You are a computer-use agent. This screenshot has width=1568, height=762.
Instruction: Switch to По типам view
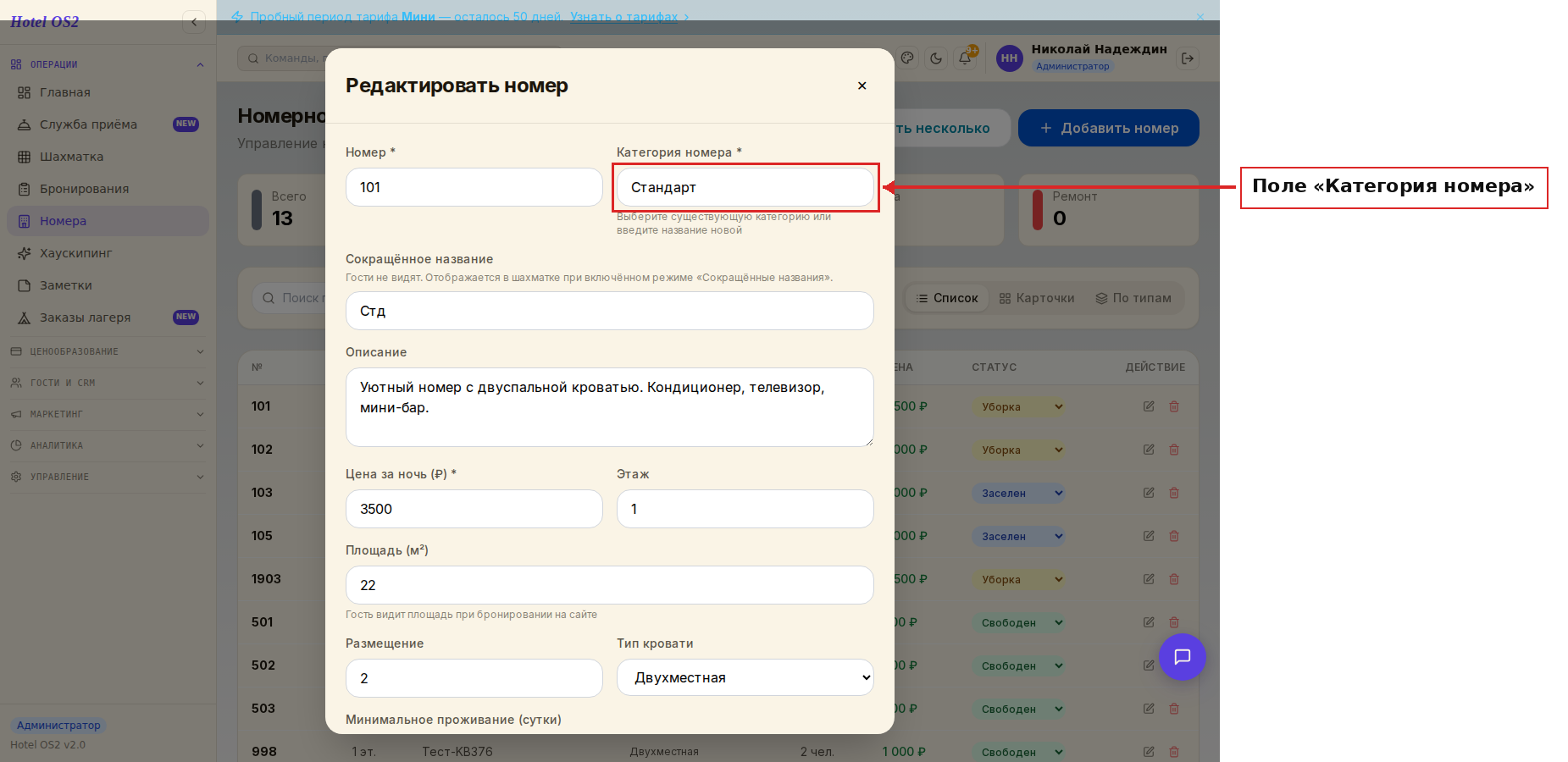1133,298
